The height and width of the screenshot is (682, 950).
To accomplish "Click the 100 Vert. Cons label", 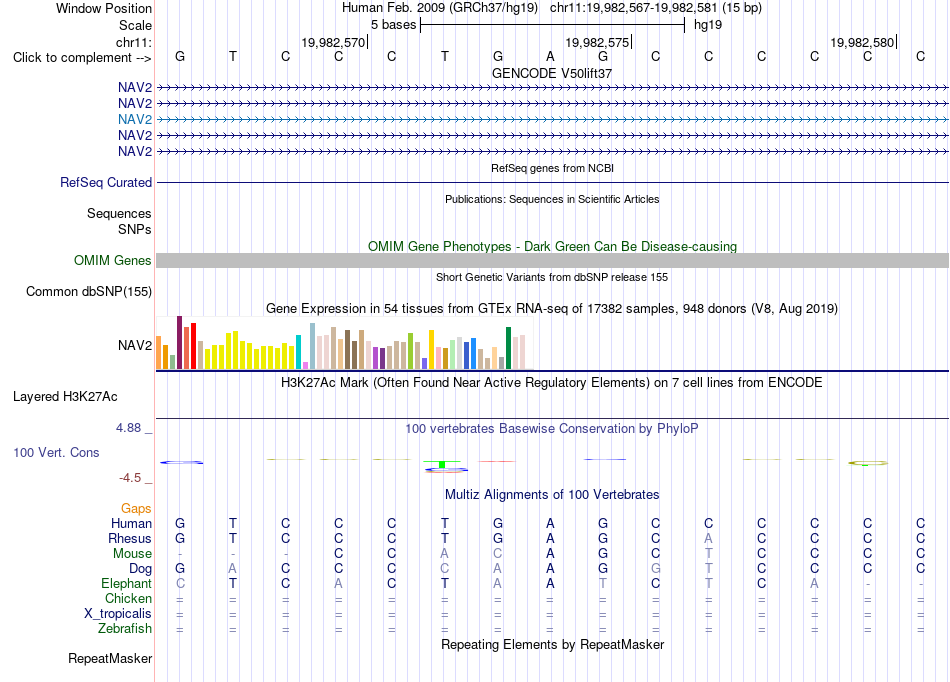I will coord(56,452).
